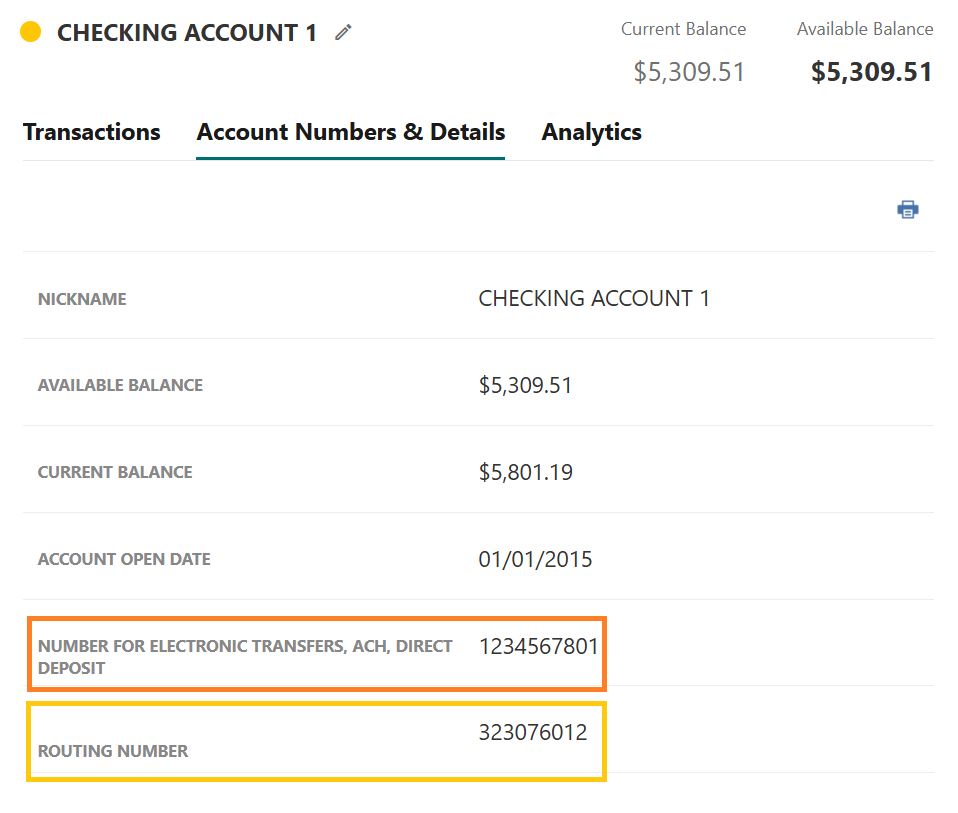Image resolution: width=958 pixels, height=813 pixels.
Task: Click the printer icon to print details
Action: (x=907, y=209)
